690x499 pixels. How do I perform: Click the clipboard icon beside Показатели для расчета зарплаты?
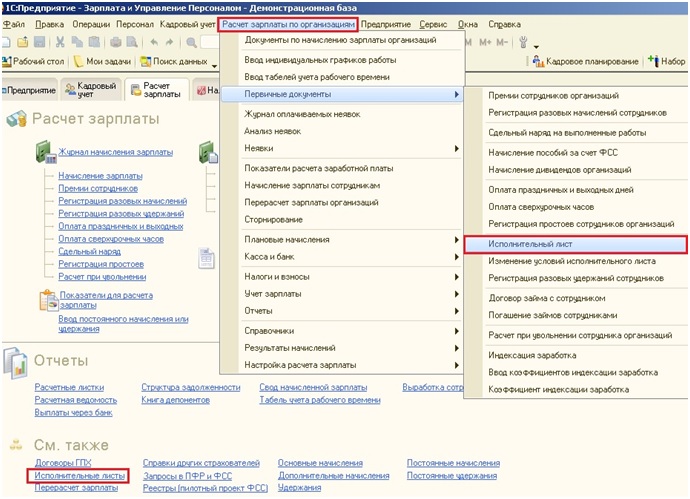pos(49,300)
